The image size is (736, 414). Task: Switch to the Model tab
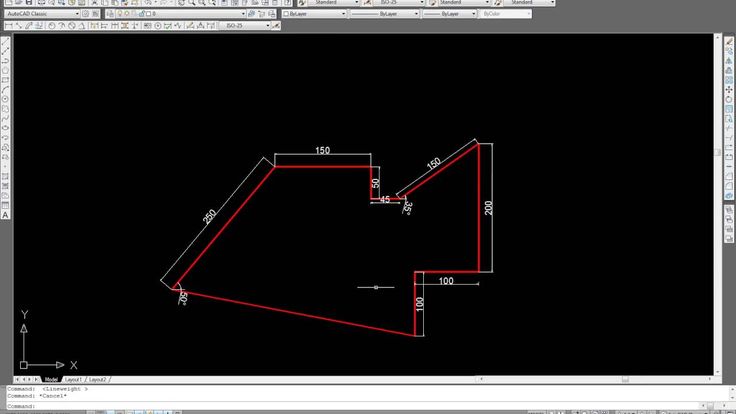click(x=51, y=379)
